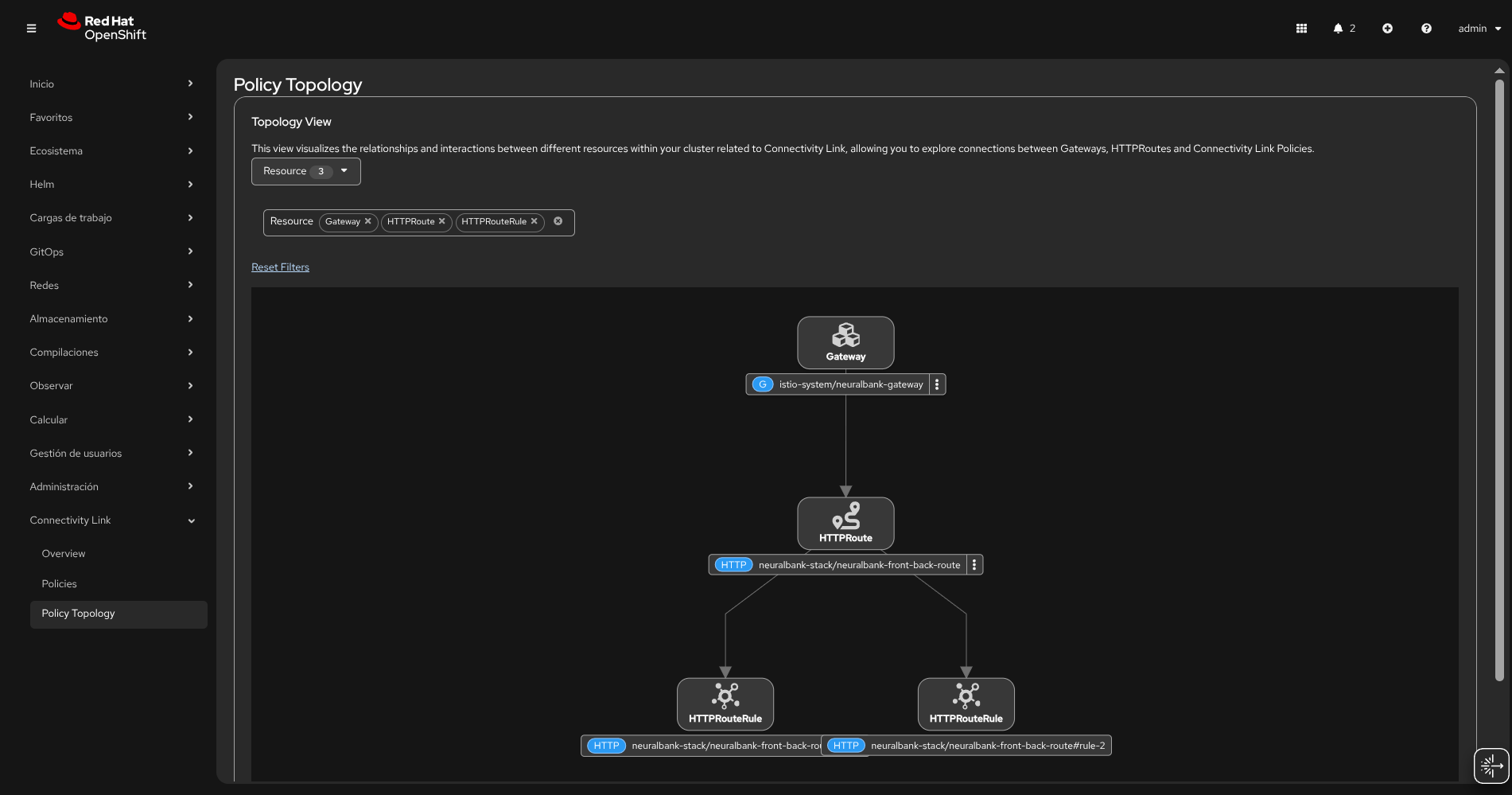The height and width of the screenshot is (795, 1512).
Task: Open kebab menu for neuralbank-front-back-route
Action: (x=974, y=565)
